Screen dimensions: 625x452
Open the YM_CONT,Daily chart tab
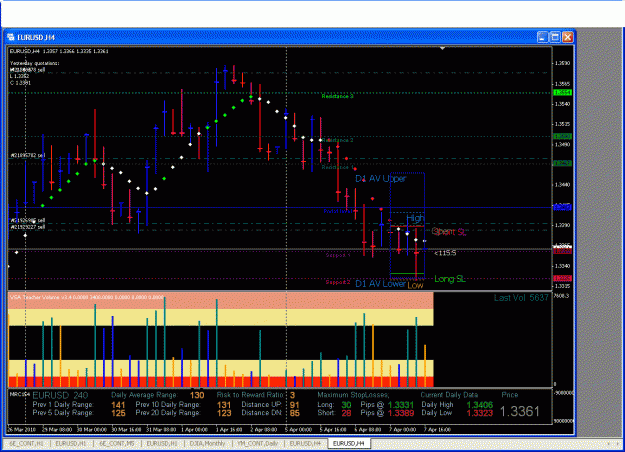click(x=257, y=443)
